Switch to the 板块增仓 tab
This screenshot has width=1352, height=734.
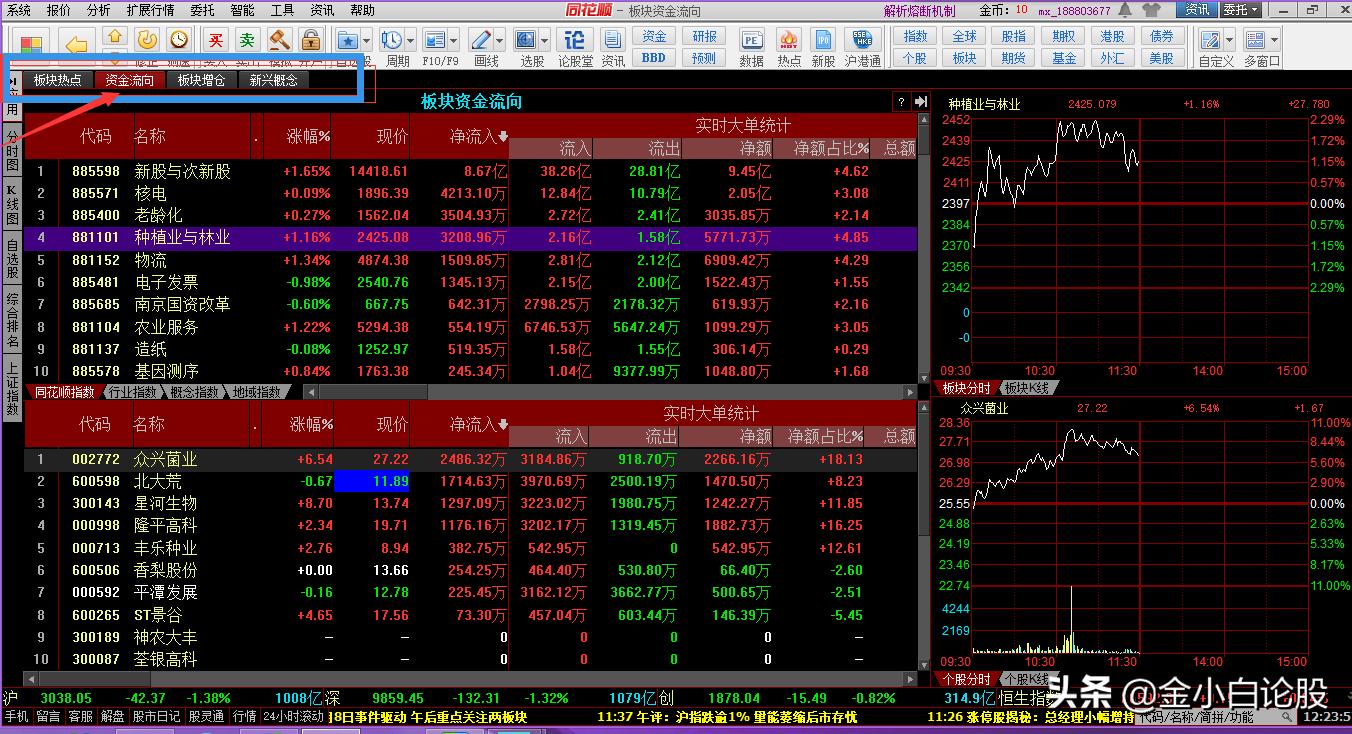coord(201,80)
